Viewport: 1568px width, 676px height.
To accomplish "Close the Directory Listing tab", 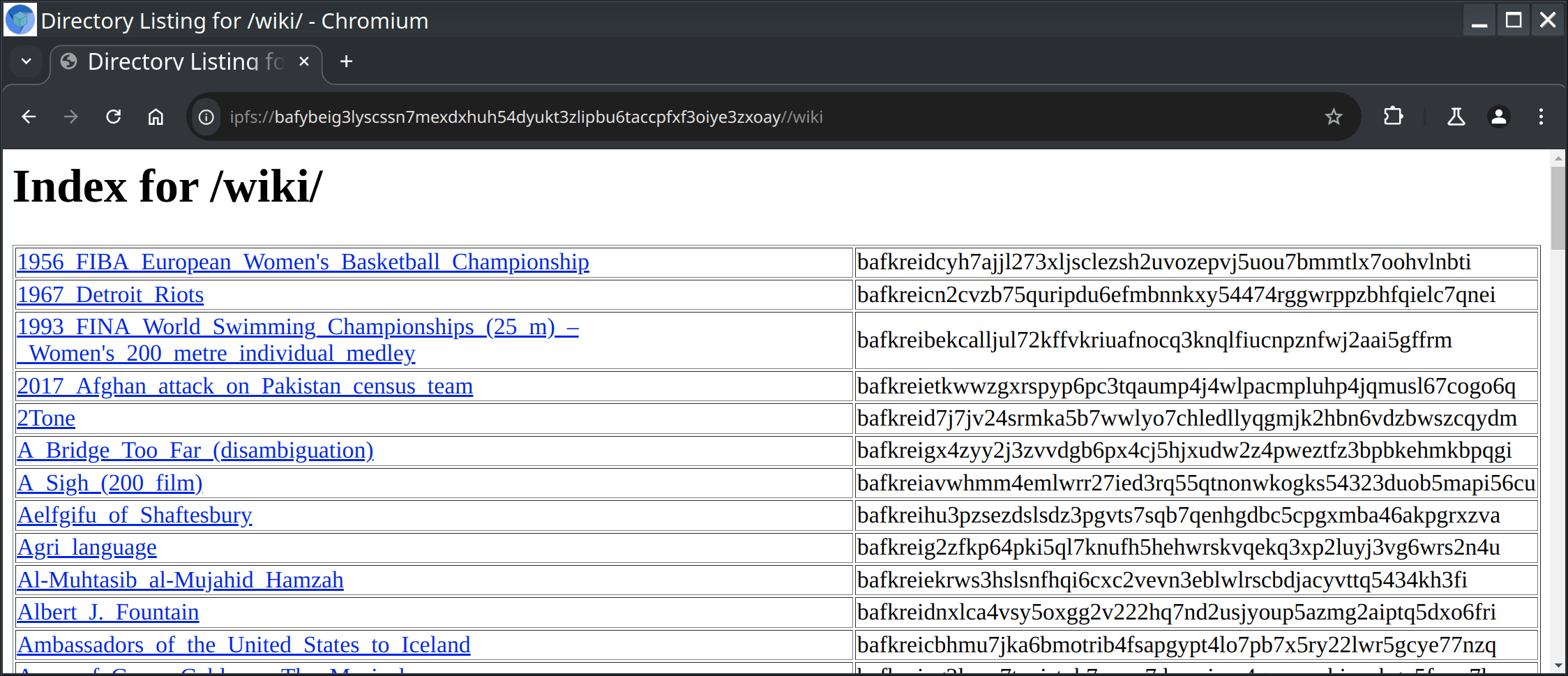I will [303, 61].
